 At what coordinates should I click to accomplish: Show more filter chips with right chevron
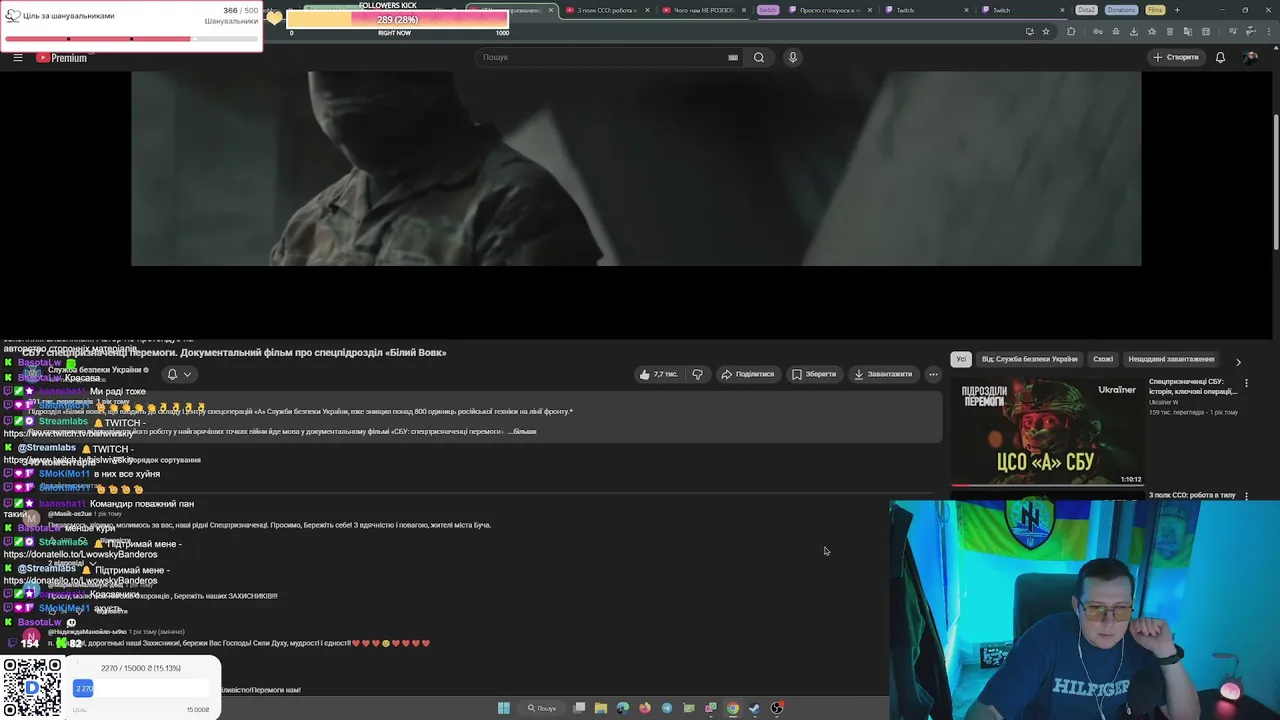1238,361
